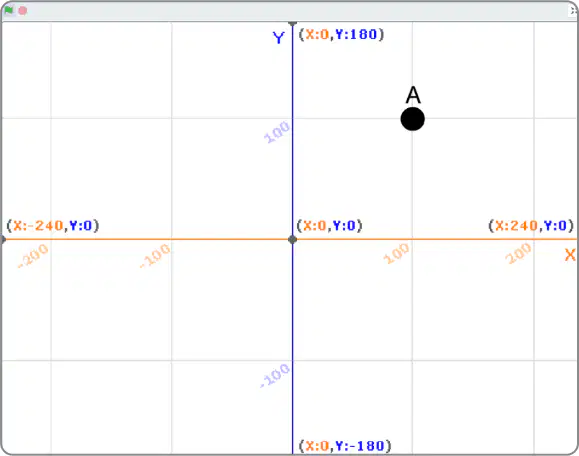Click the -200 tick label on X axis
This screenshot has width=579, height=456.
tap(33, 256)
